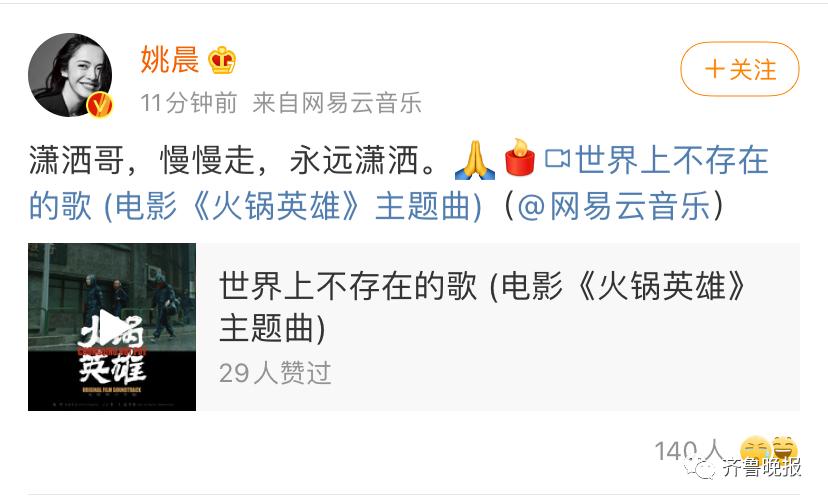The width and height of the screenshot is (828, 503).
Task: Play the 火锅英雄 soundtrack thumbnail
Action: point(110,327)
